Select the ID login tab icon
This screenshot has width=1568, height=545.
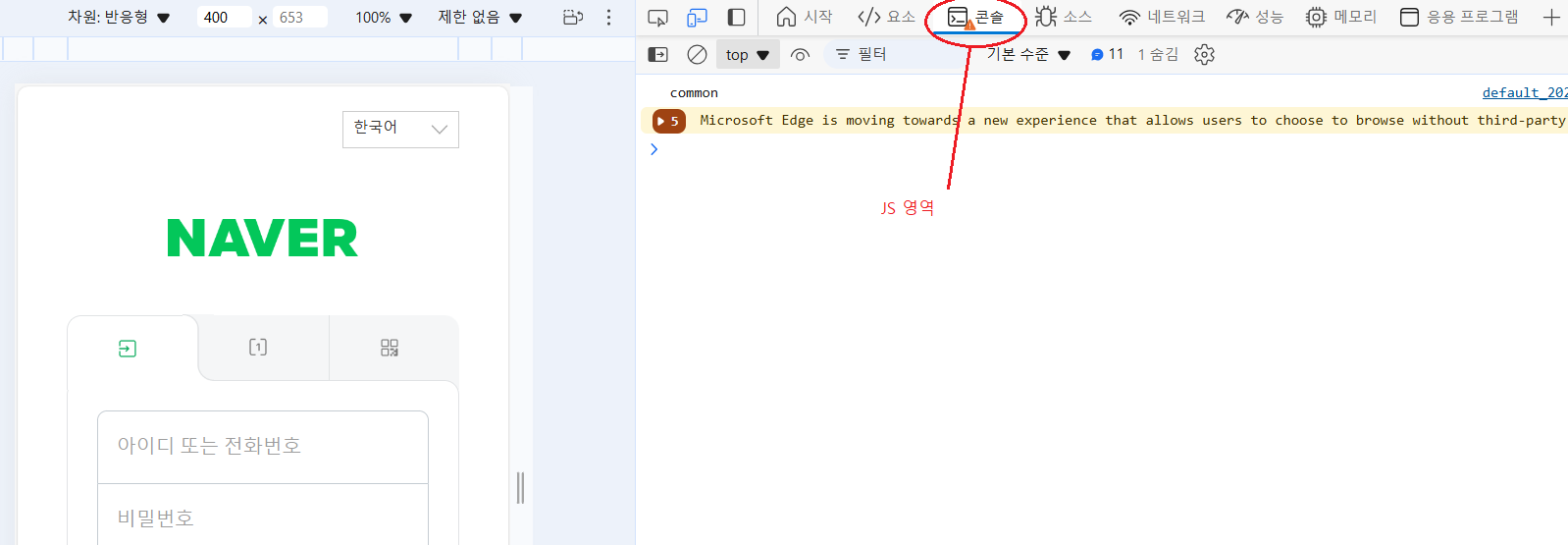(x=128, y=349)
